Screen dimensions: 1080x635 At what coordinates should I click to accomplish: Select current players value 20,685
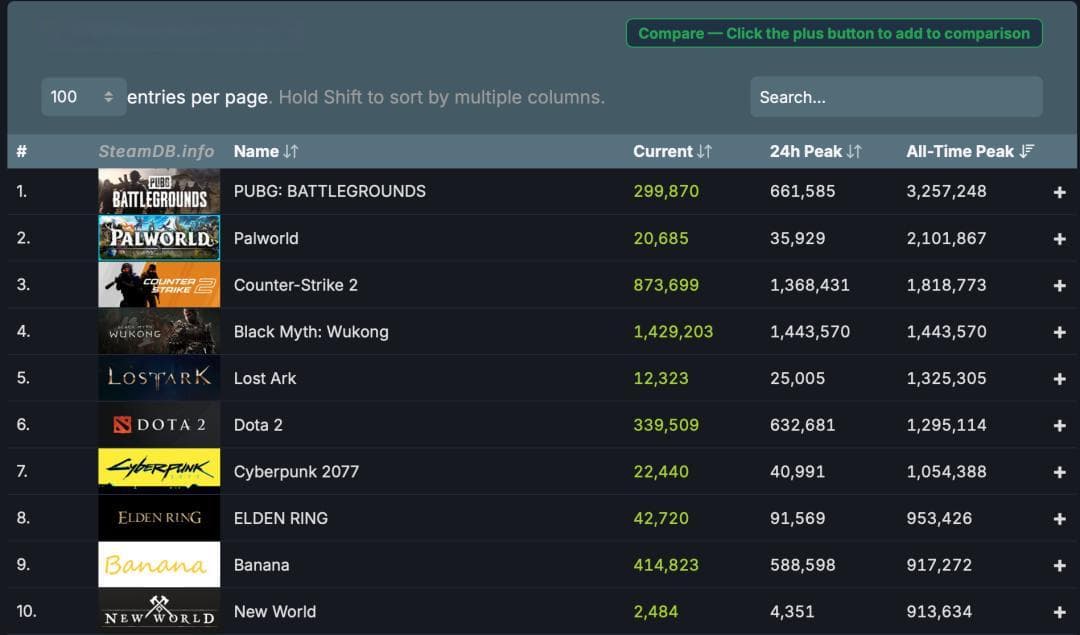(661, 238)
